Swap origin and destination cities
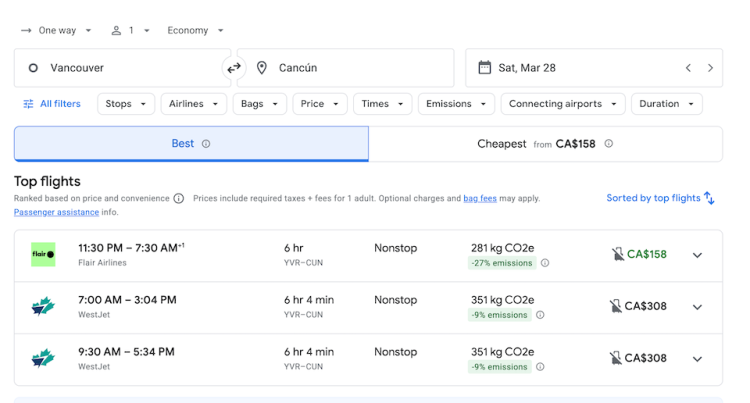Viewport: 750px width, 403px height. (x=234, y=68)
